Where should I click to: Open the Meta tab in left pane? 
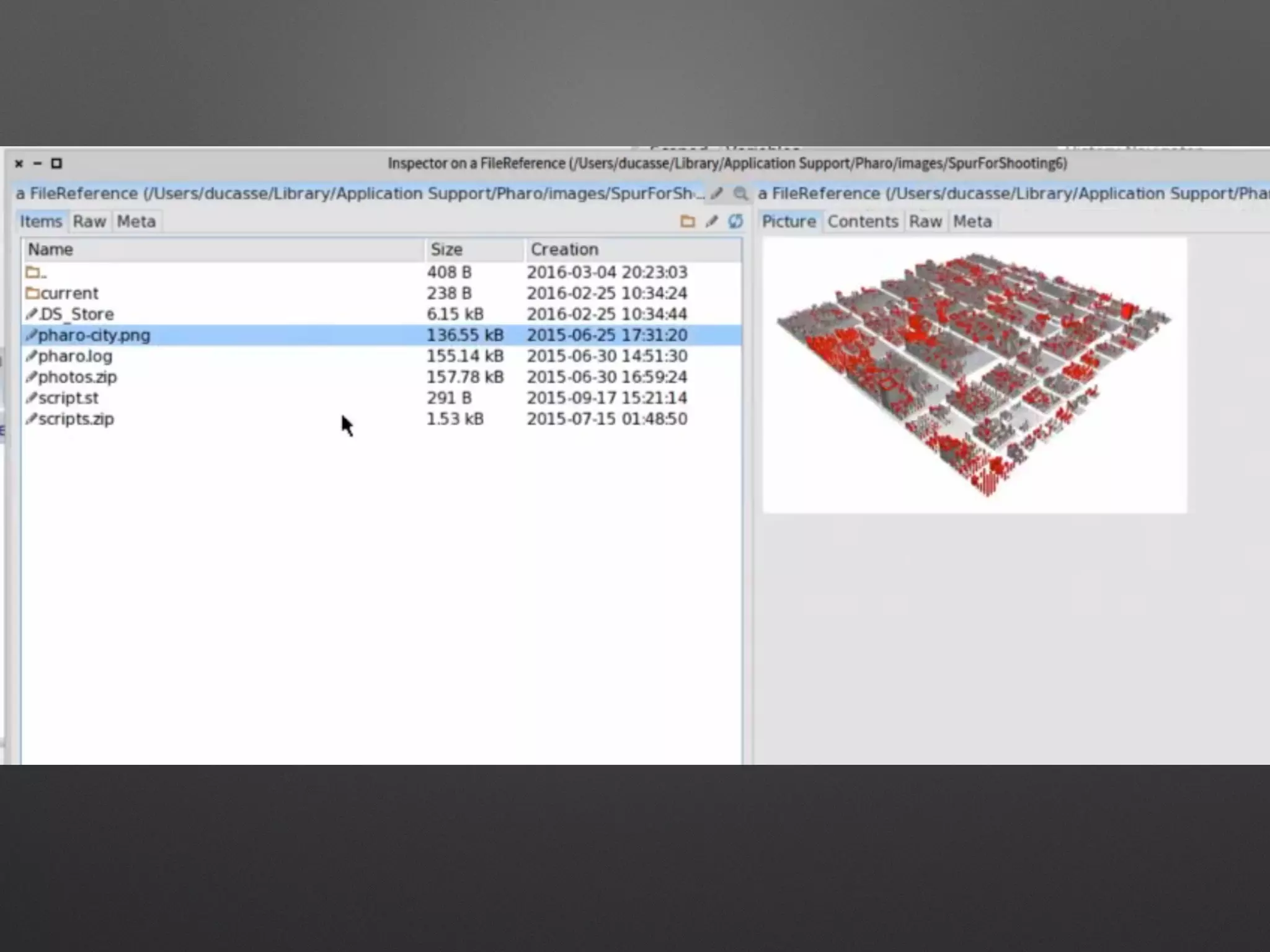click(x=136, y=221)
